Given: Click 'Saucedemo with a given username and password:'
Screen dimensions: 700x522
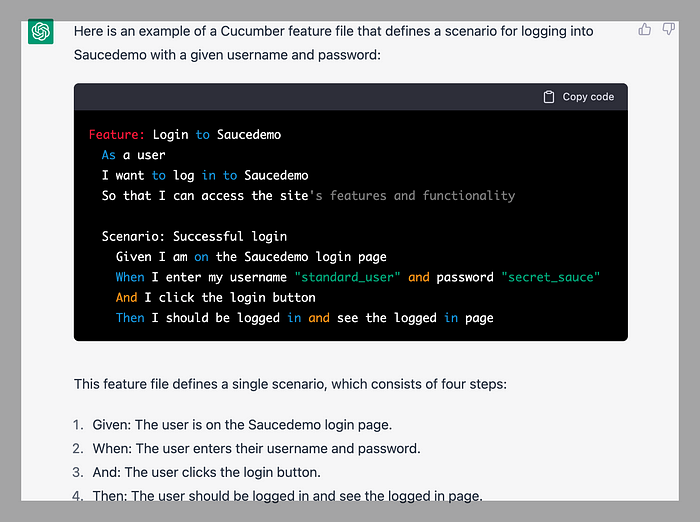Looking at the screenshot, I should click(x=227, y=55).
